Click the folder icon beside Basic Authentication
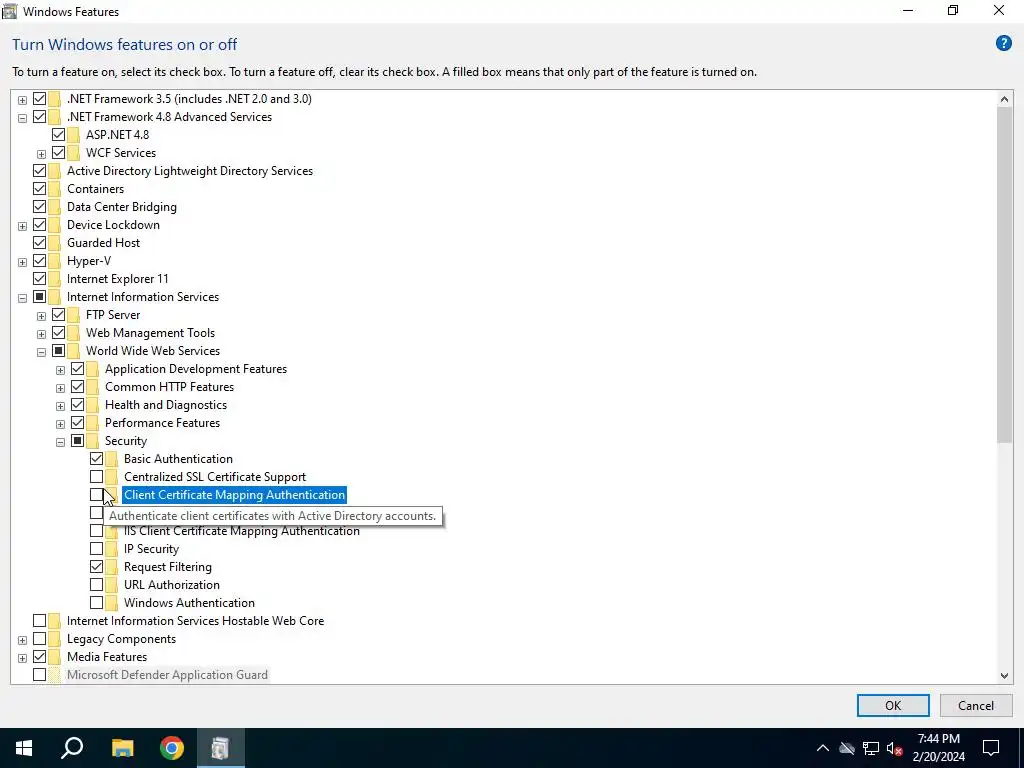Viewport: 1024px width, 768px height. (112, 458)
